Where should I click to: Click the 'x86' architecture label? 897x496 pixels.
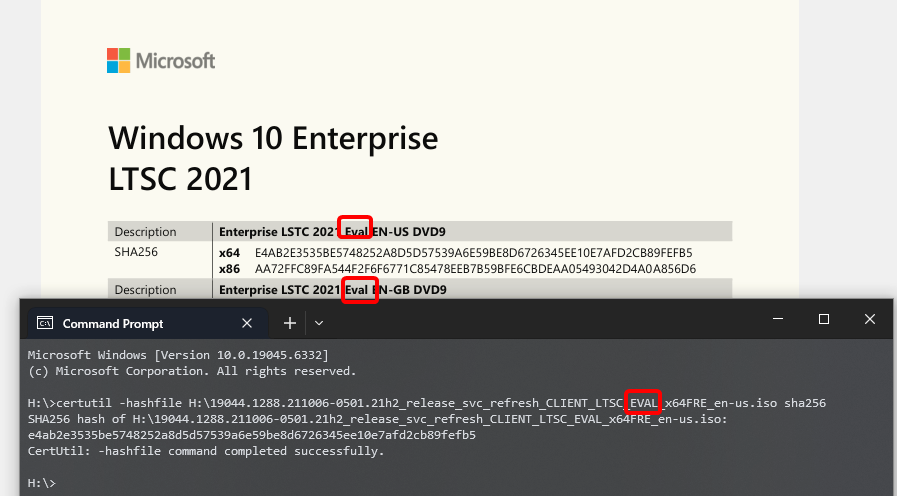pos(229,269)
